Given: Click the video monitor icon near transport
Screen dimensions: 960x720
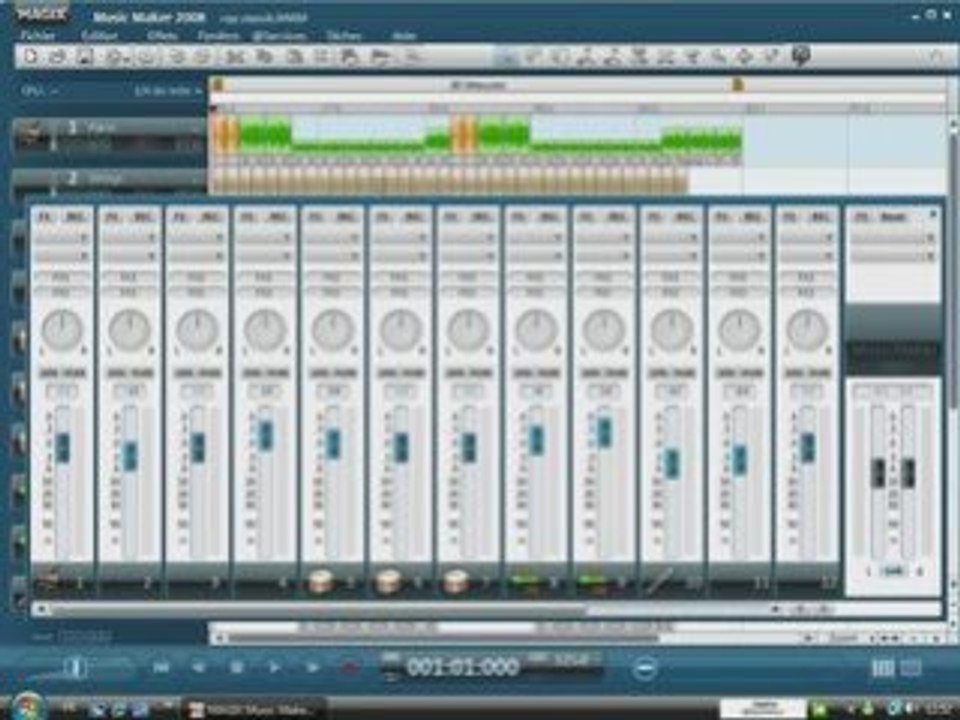Looking at the screenshot, I should 911,668.
